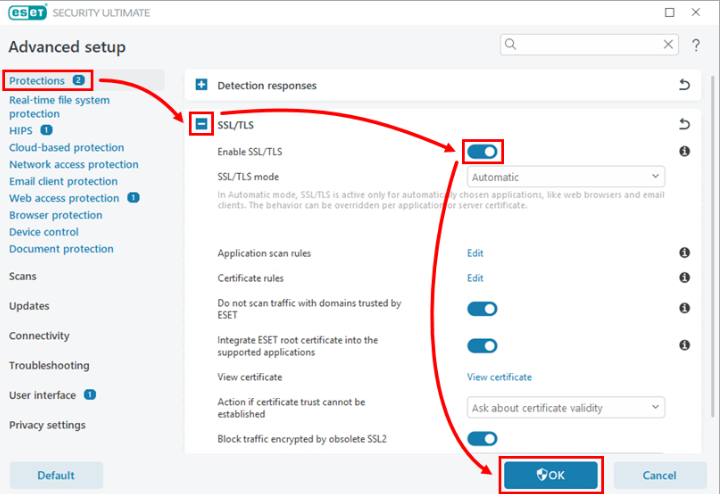Collapse the SSL/TLS section
The height and width of the screenshot is (494, 720).
[x=201, y=124]
